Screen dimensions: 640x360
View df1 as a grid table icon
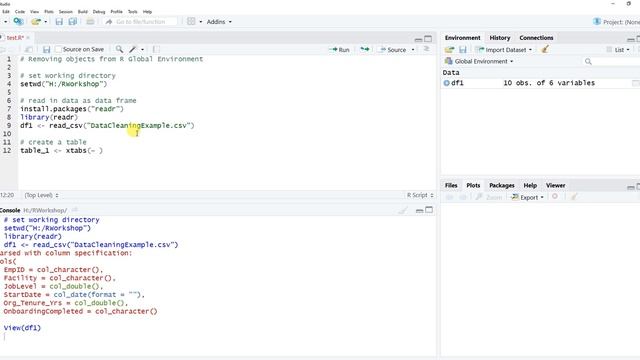tap(636, 83)
